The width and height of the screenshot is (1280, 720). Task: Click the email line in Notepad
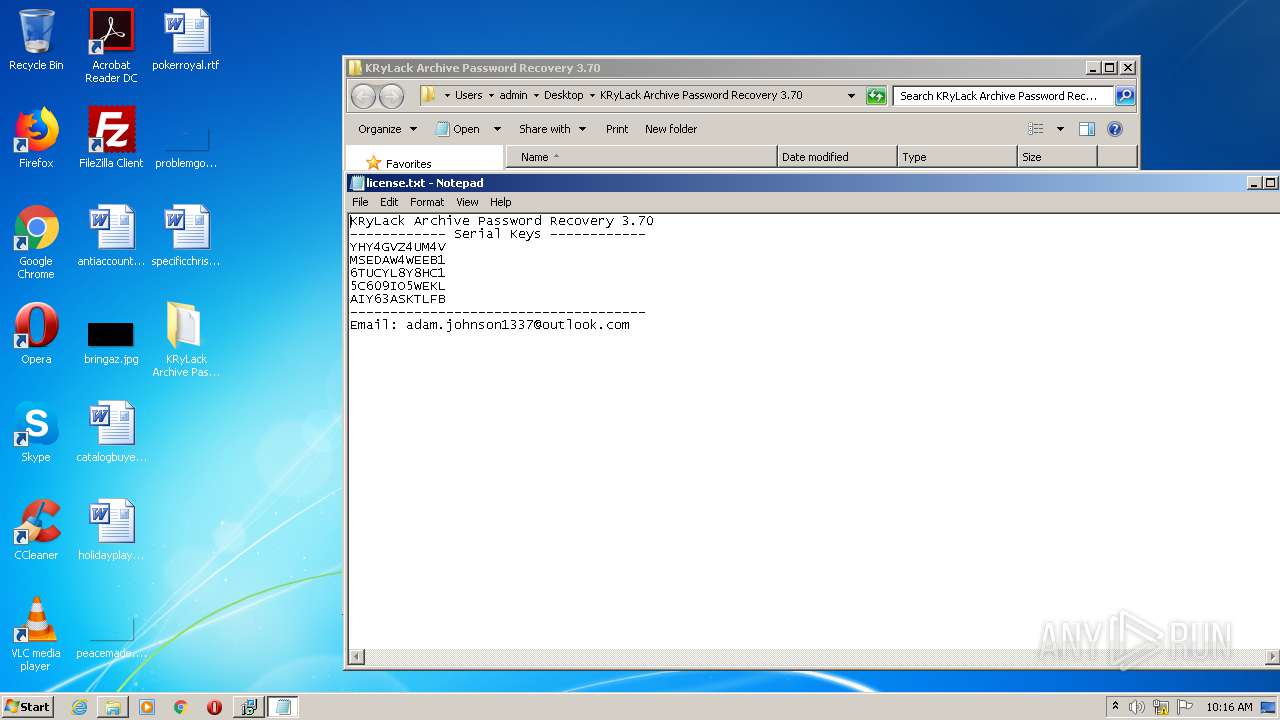490,325
